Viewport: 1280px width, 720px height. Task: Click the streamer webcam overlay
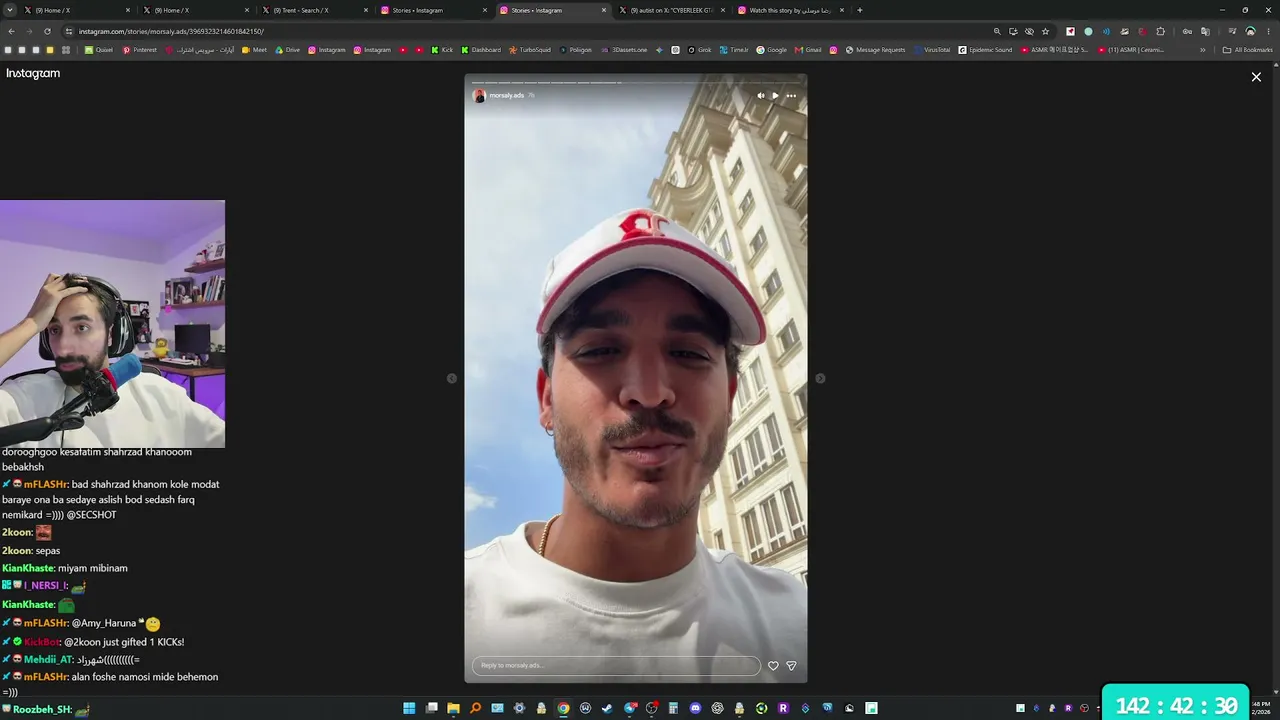click(x=112, y=324)
